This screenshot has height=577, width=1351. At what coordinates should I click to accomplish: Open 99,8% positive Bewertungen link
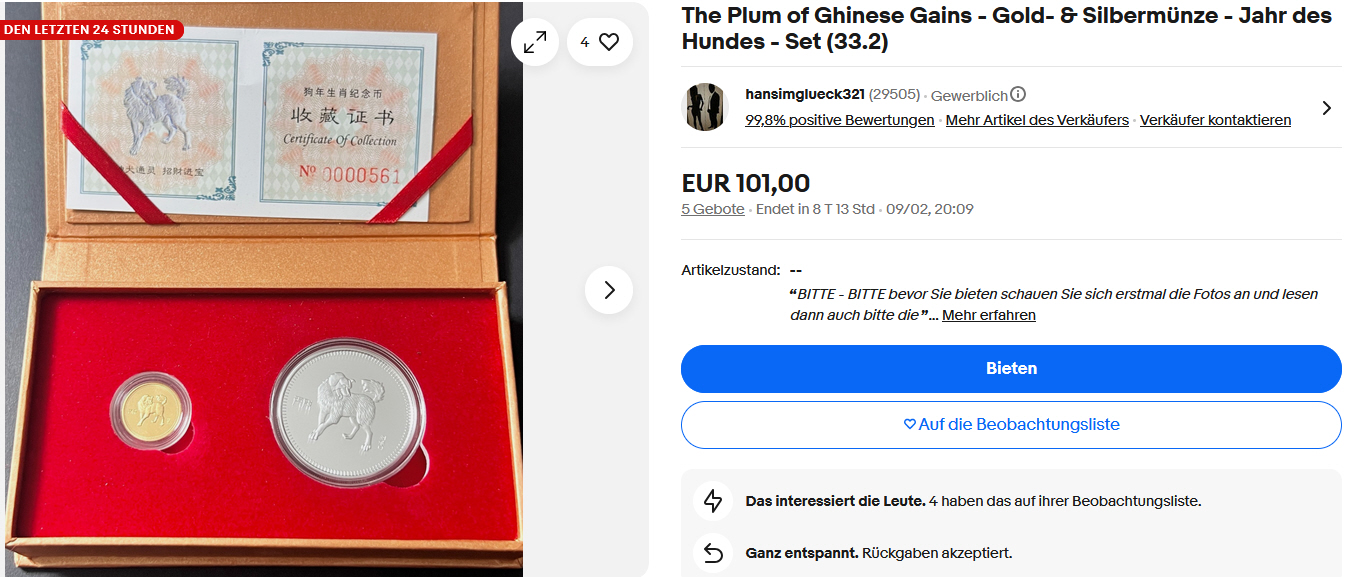[840, 120]
